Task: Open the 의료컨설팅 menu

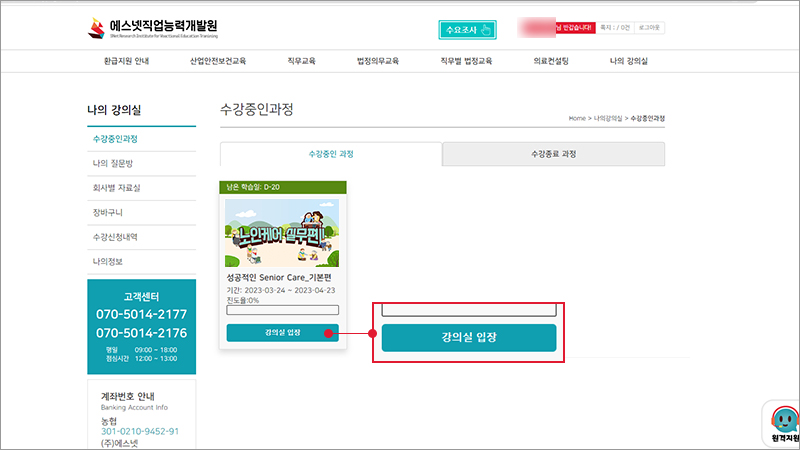Action: click(x=551, y=61)
